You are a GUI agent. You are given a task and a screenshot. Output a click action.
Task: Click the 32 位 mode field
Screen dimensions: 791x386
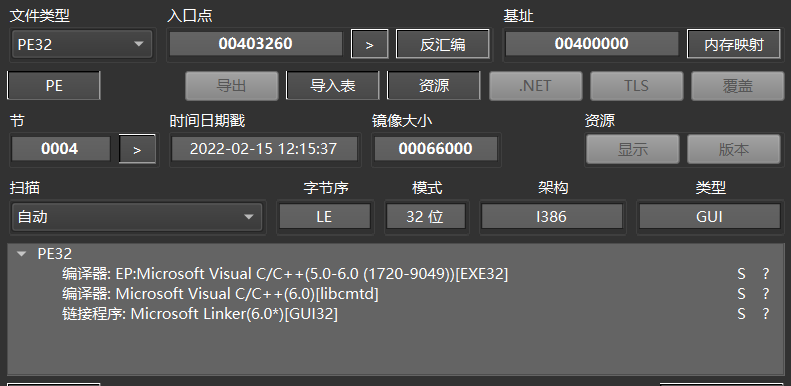coord(425,216)
